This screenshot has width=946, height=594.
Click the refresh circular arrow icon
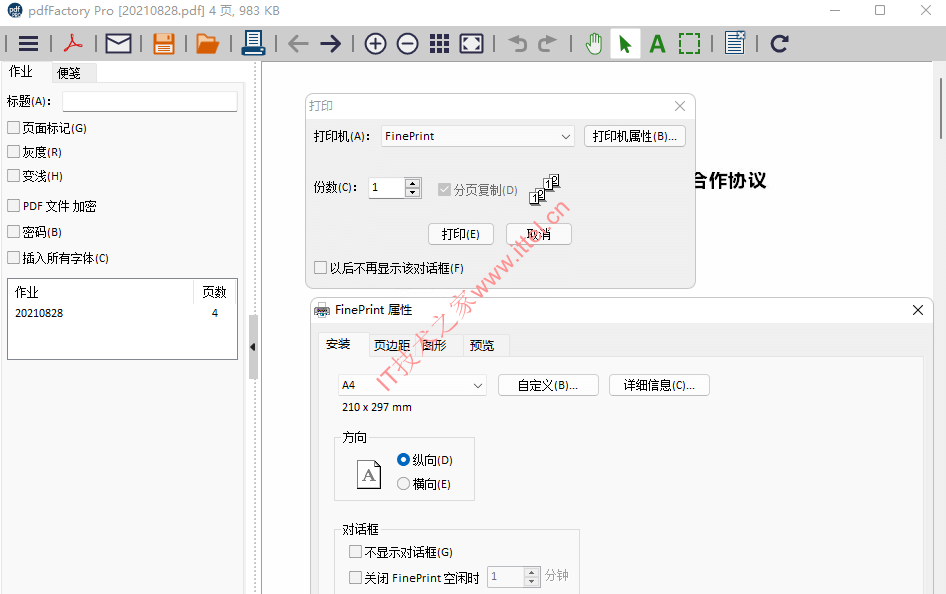779,43
